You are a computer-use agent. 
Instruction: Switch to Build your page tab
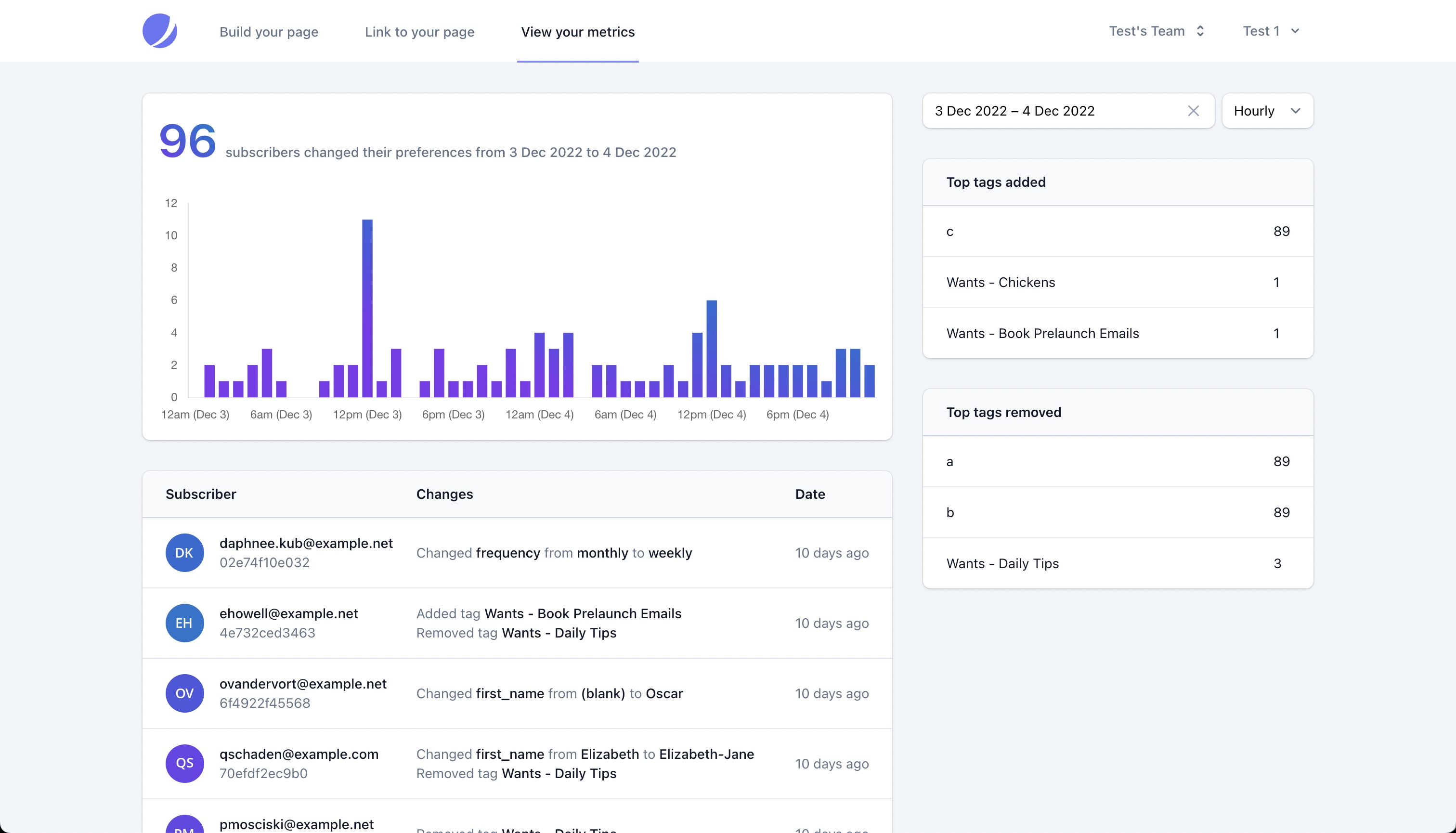click(x=269, y=32)
